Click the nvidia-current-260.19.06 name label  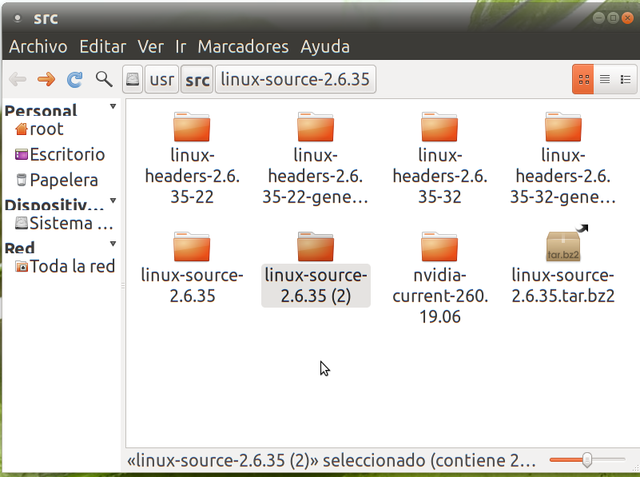click(440, 296)
